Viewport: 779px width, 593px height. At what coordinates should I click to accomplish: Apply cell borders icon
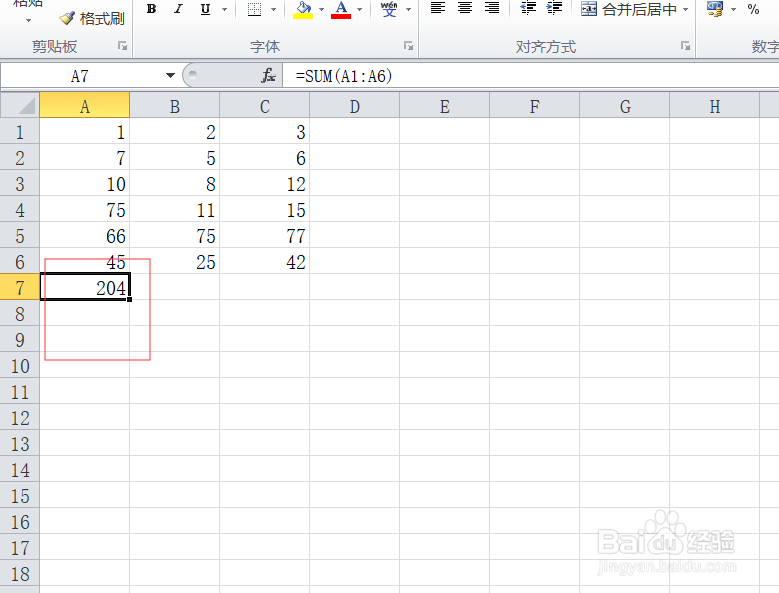[254, 9]
